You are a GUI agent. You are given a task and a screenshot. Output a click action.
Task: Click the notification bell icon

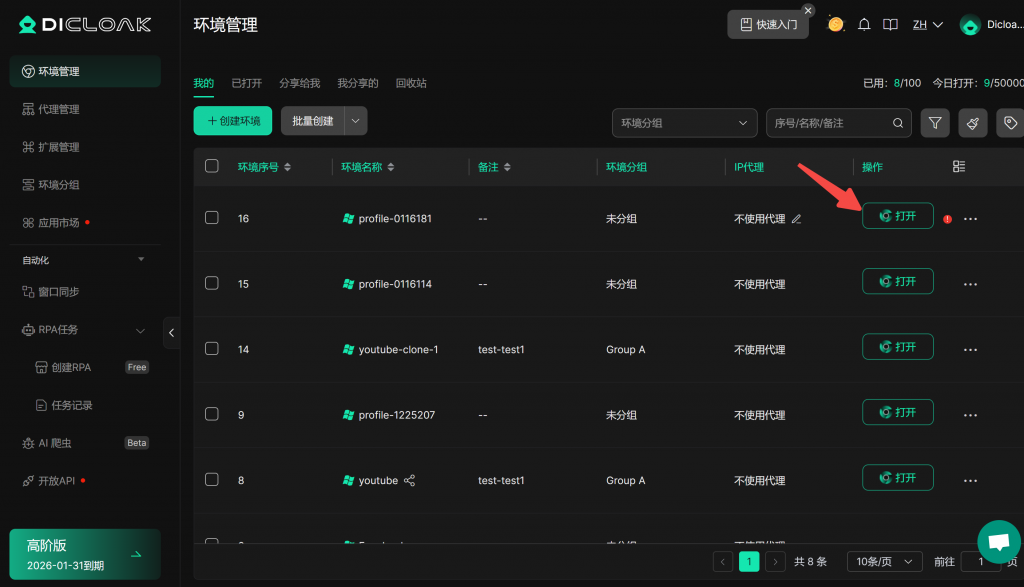pyautogui.click(x=864, y=25)
